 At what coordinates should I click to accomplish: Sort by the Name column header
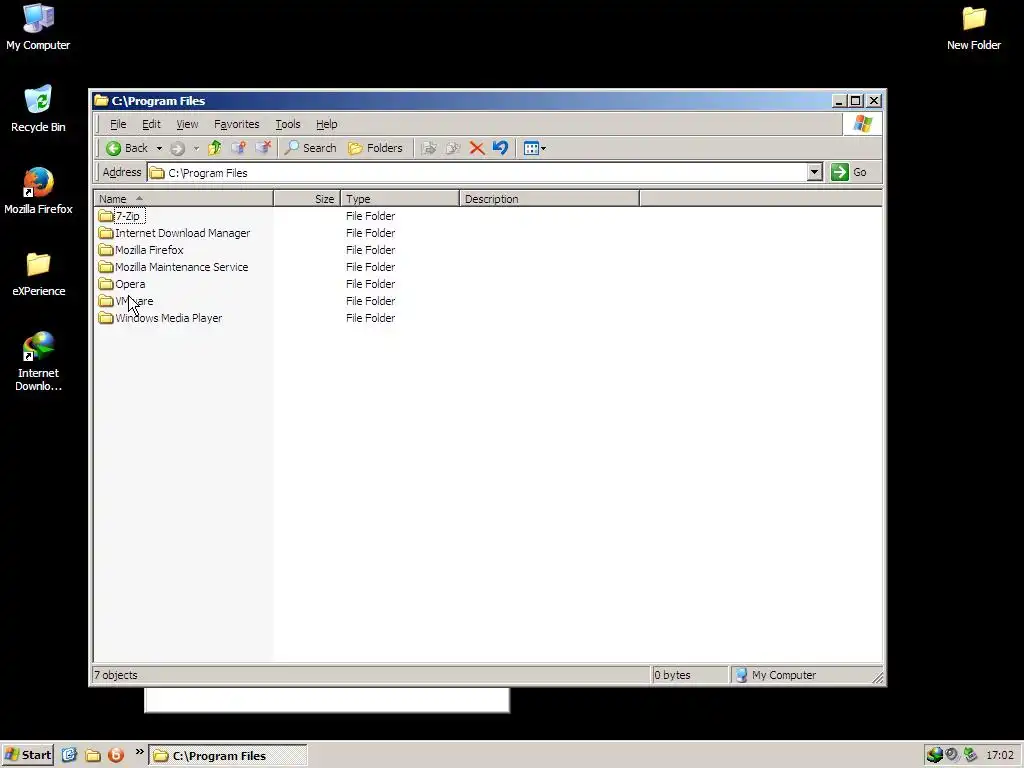click(x=184, y=199)
